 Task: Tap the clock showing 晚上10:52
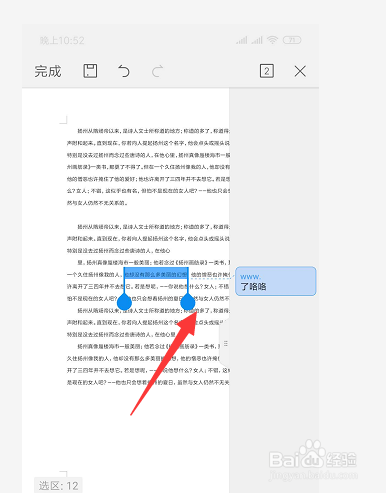pos(62,41)
